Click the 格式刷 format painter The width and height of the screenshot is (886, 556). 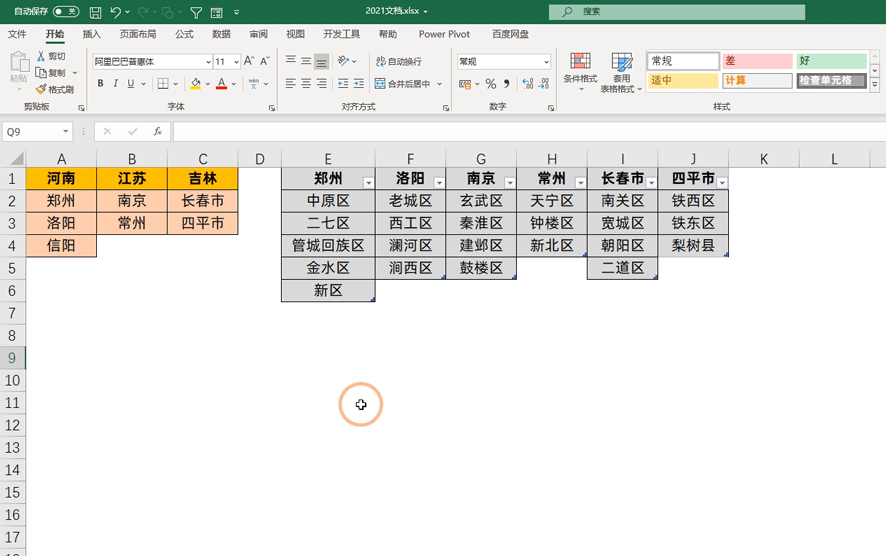55,89
